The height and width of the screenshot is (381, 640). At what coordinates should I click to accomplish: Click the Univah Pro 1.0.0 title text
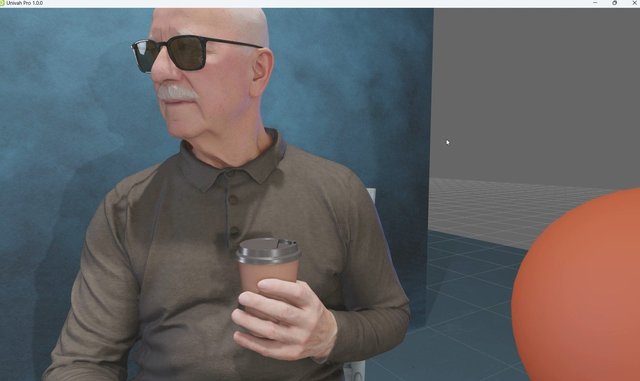[24, 3]
